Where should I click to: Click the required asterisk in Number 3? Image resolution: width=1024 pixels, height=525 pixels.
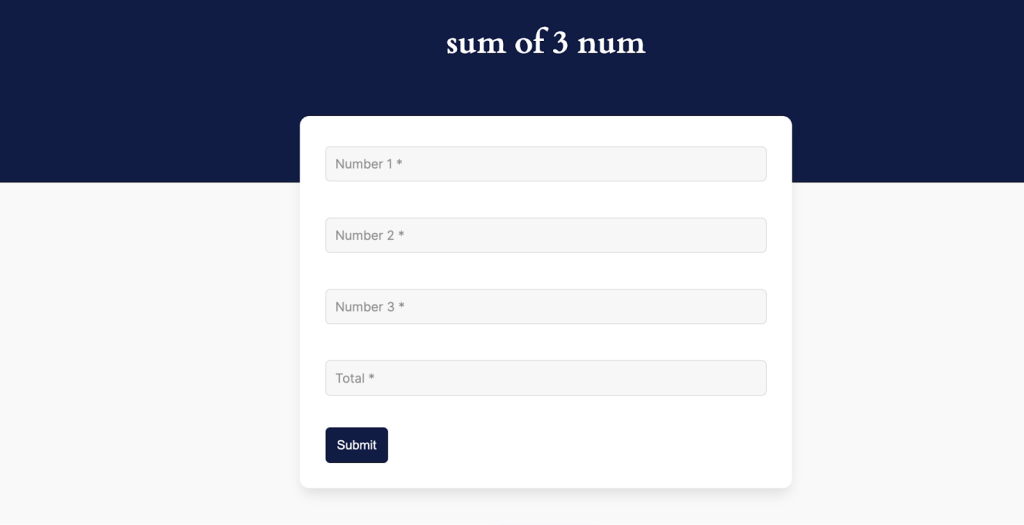tap(401, 306)
